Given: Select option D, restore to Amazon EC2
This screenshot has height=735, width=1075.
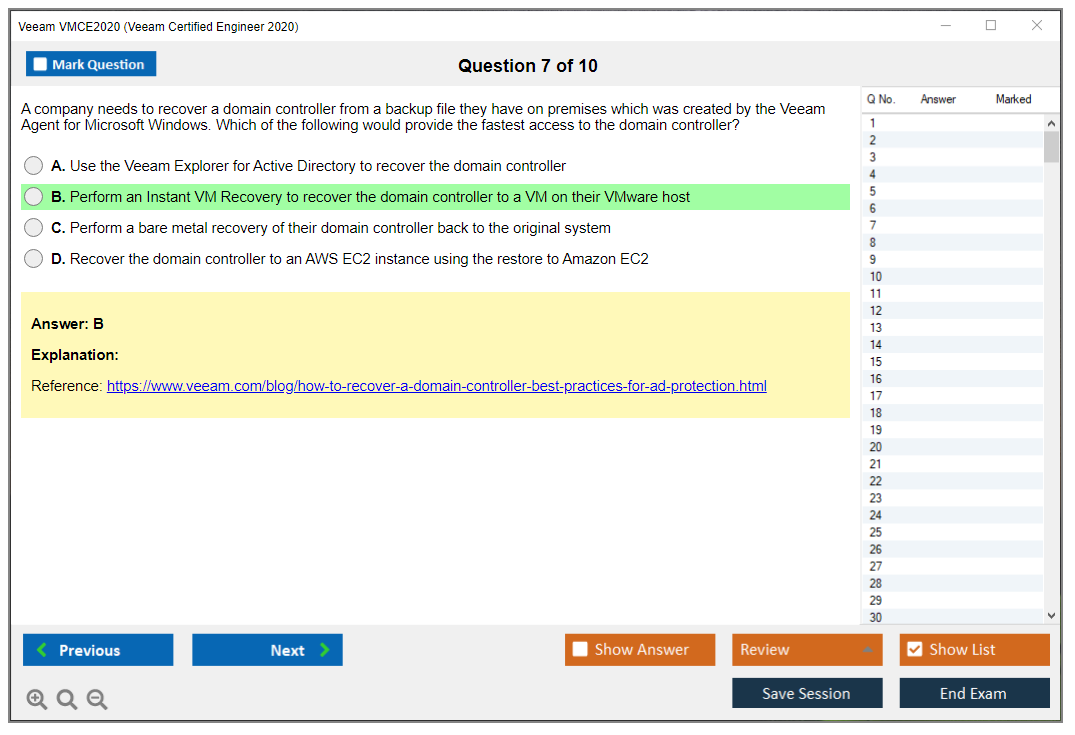Looking at the screenshot, I should tap(34, 259).
